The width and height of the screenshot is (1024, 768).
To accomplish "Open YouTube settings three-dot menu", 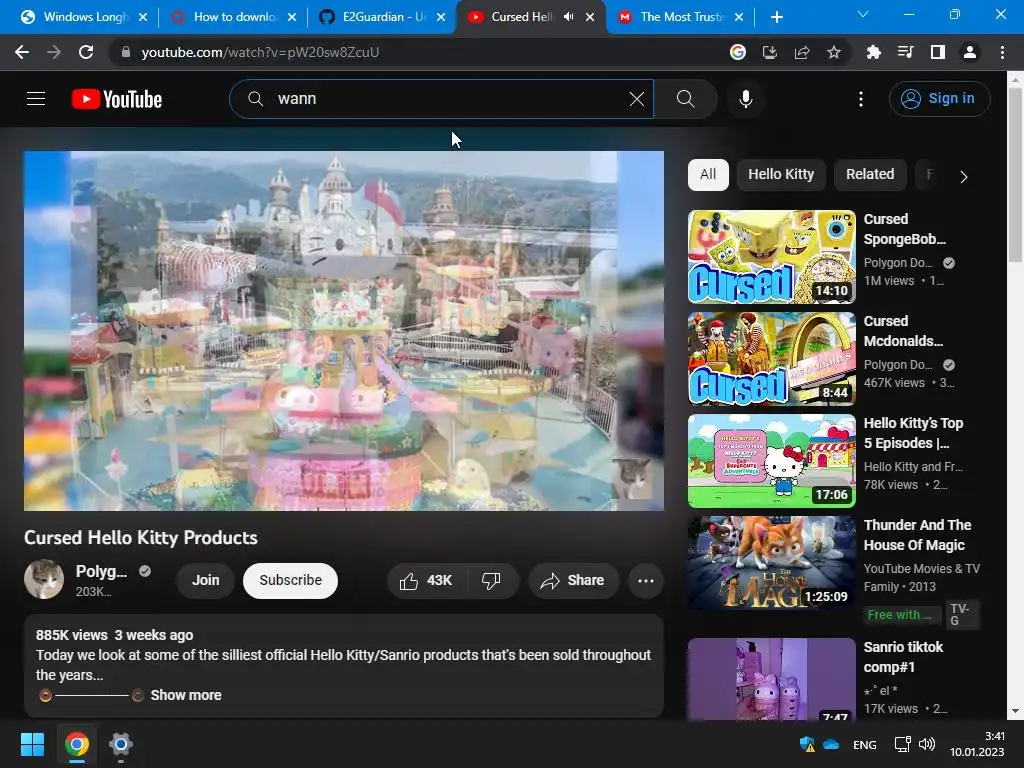I will pyautogui.click(x=861, y=99).
